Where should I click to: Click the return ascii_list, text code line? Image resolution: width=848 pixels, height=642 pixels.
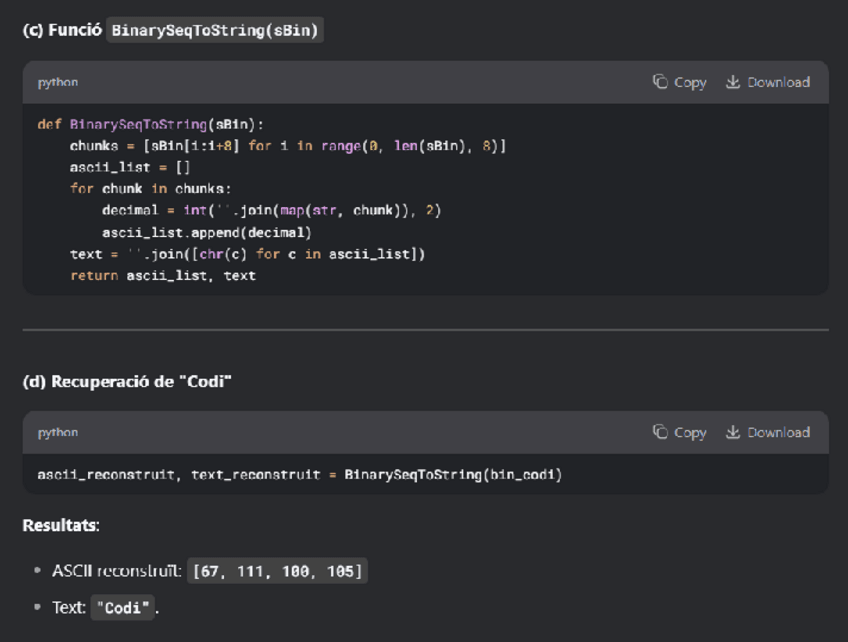162,275
